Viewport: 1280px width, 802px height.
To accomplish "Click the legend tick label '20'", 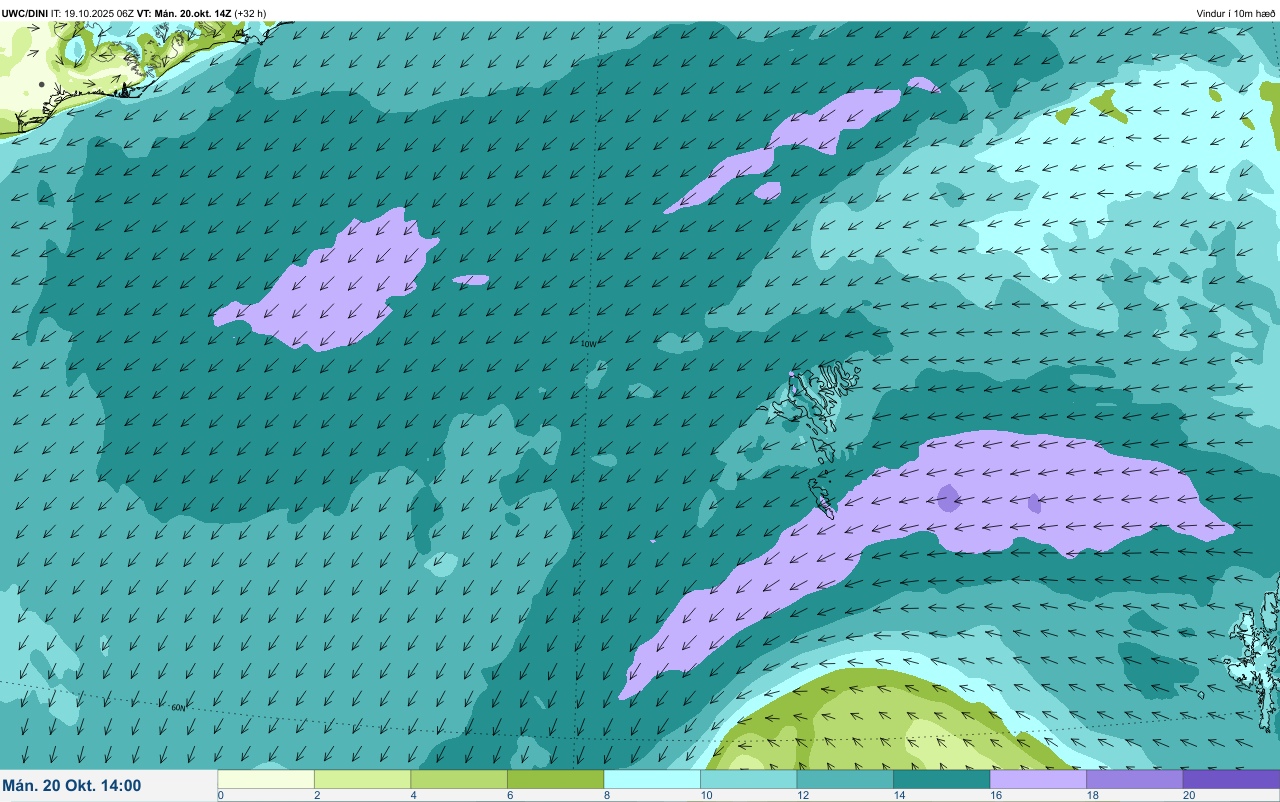I will 1188,795.
